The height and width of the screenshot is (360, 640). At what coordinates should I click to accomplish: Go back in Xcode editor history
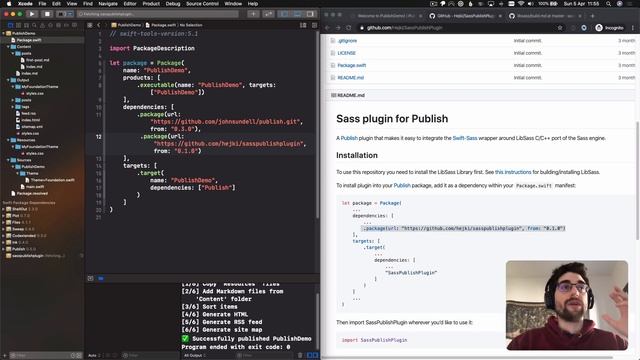tap(98, 25)
